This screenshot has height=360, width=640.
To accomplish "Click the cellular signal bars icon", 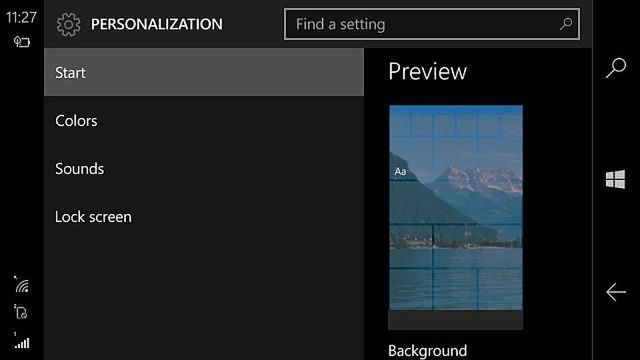I will click(22, 341).
